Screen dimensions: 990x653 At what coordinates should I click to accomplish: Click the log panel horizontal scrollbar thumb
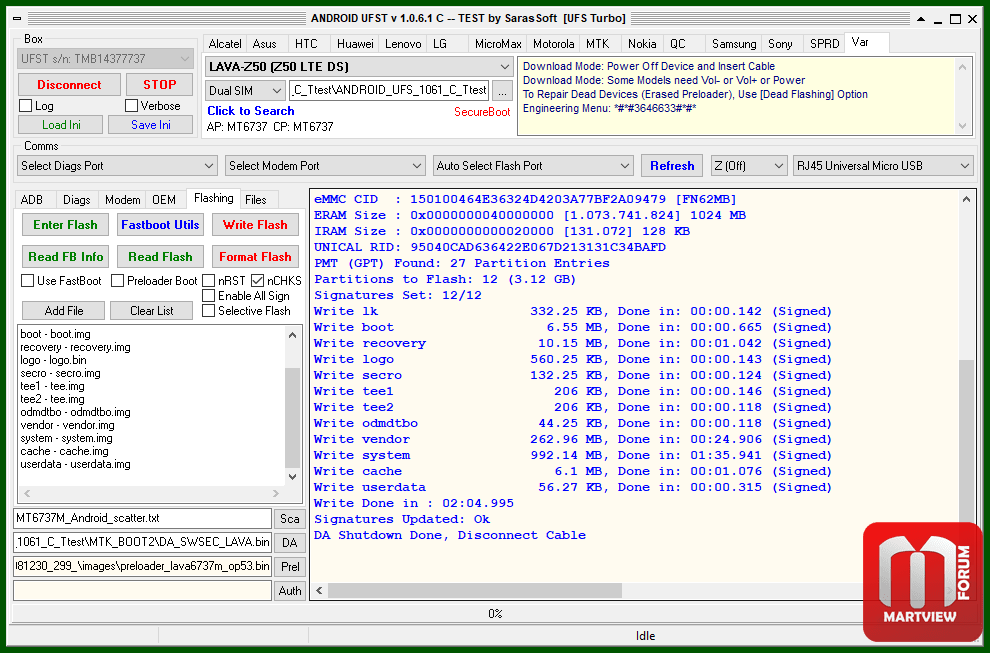(475, 590)
